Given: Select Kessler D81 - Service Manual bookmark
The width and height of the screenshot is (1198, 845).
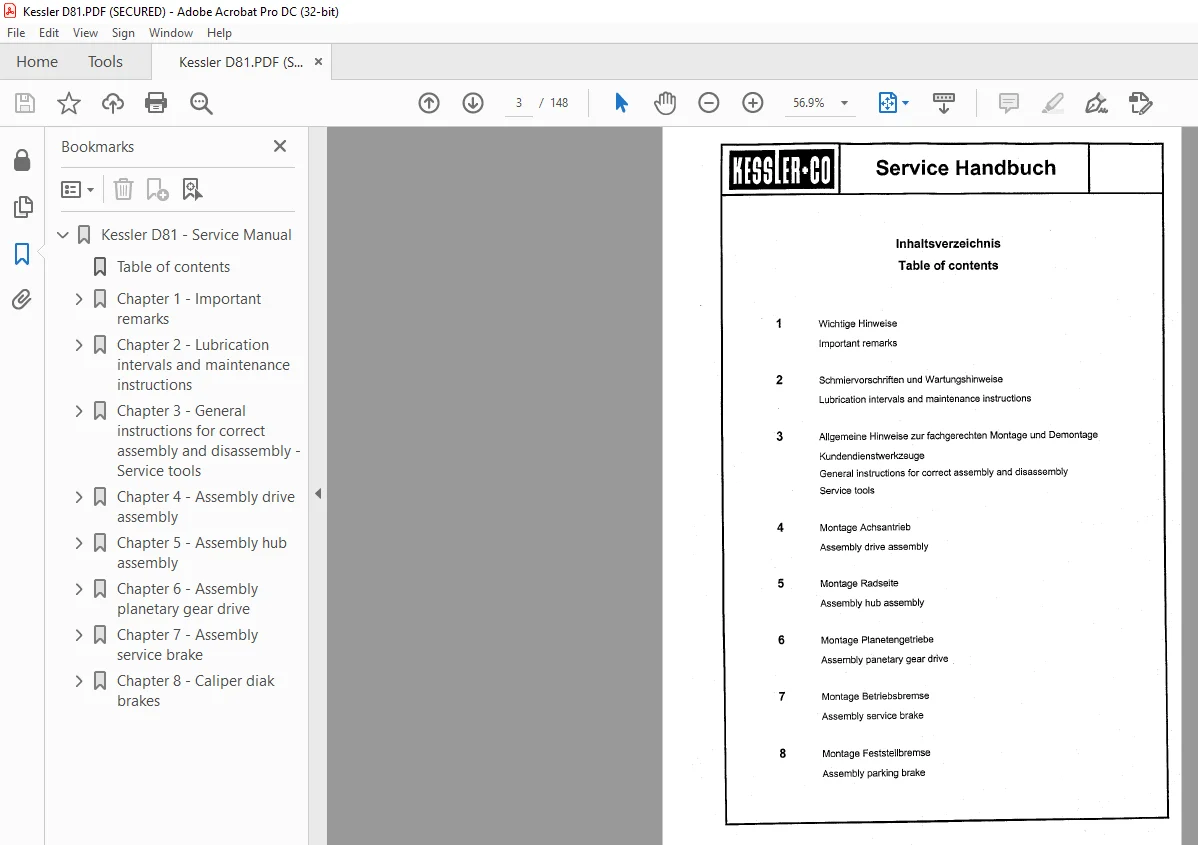Looking at the screenshot, I should tap(196, 235).
